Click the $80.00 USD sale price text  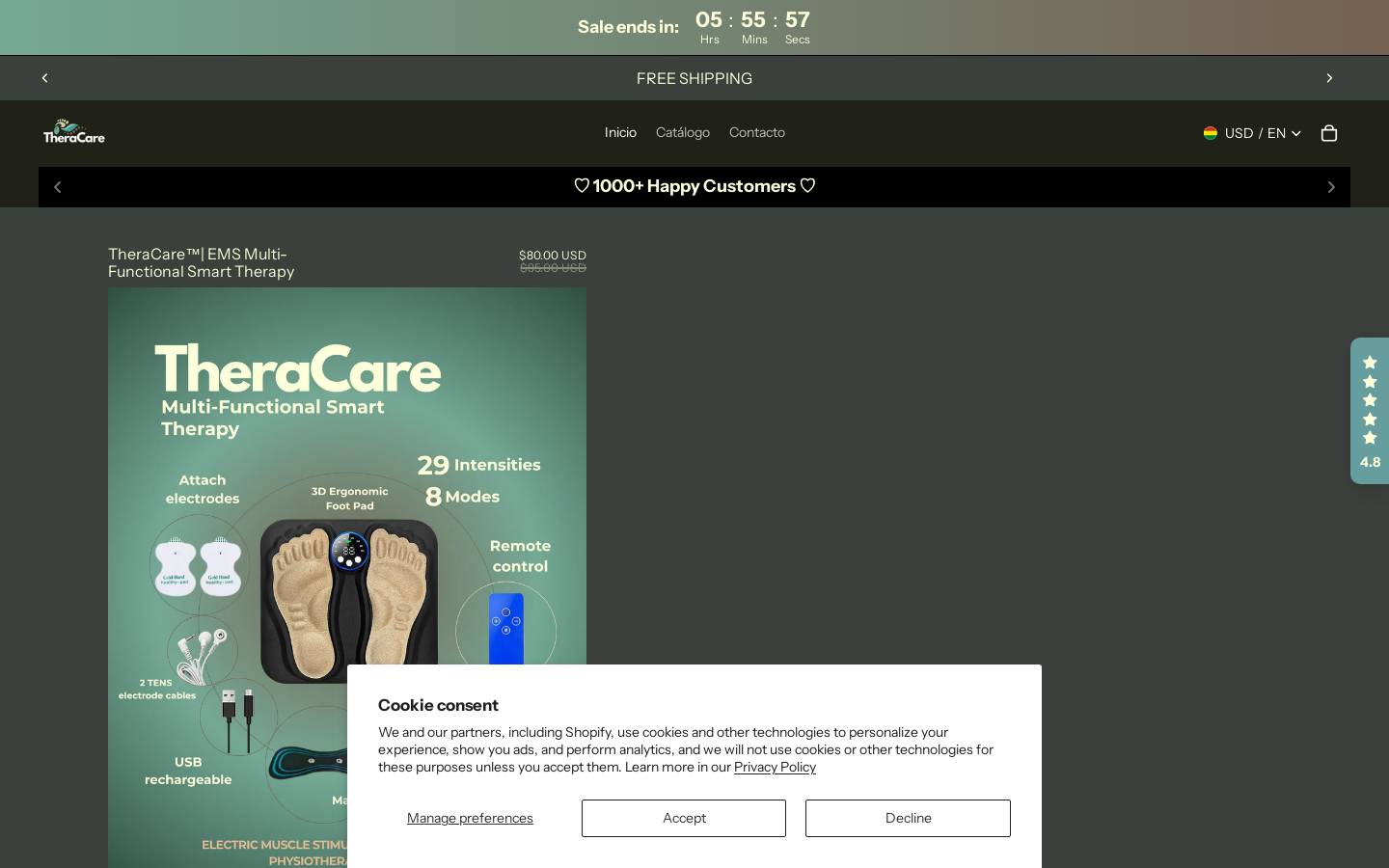point(553,256)
